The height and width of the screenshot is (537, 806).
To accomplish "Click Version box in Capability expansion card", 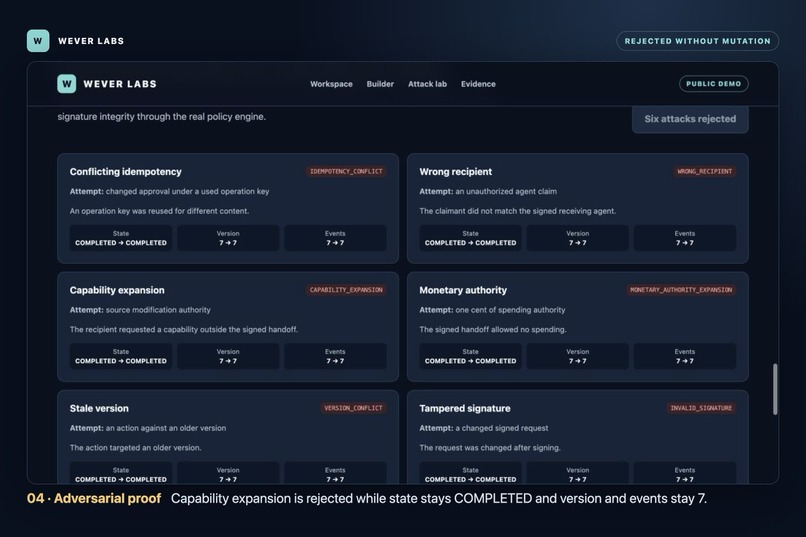I will (x=228, y=356).
